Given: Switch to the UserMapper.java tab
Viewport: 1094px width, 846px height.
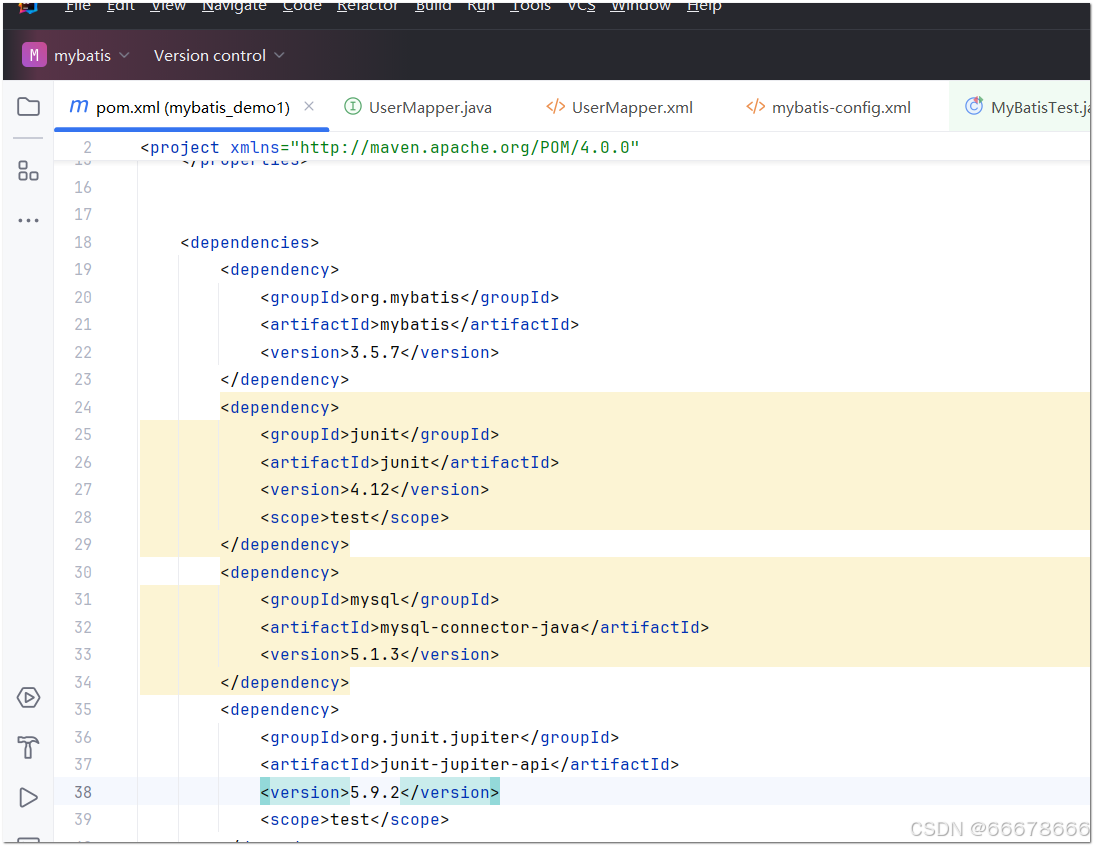Looking at the screenshot, I should pyautogui.click(x=429, y=108).
